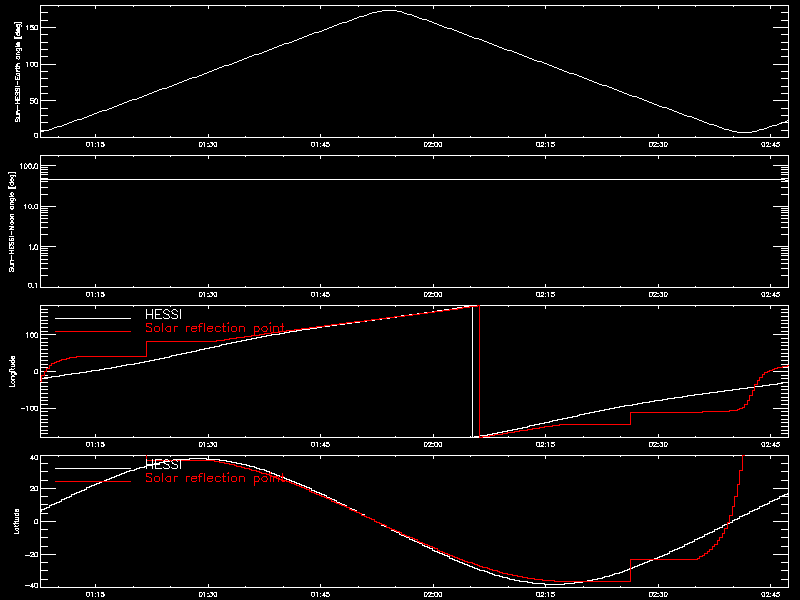Click white legend line sample in Latitude panel
This screenshot has width=800, height=600.
[93, 468]
